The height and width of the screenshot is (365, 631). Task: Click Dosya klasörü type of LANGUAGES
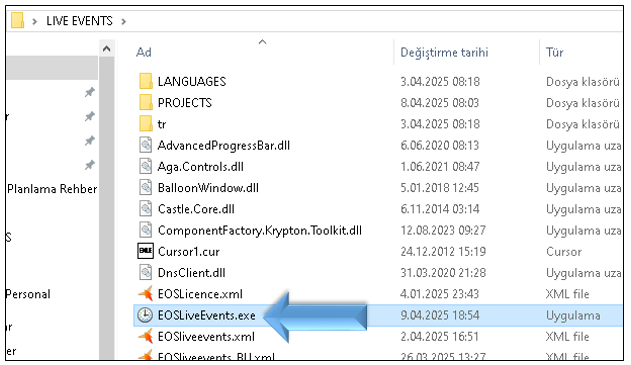coord(583,82)
